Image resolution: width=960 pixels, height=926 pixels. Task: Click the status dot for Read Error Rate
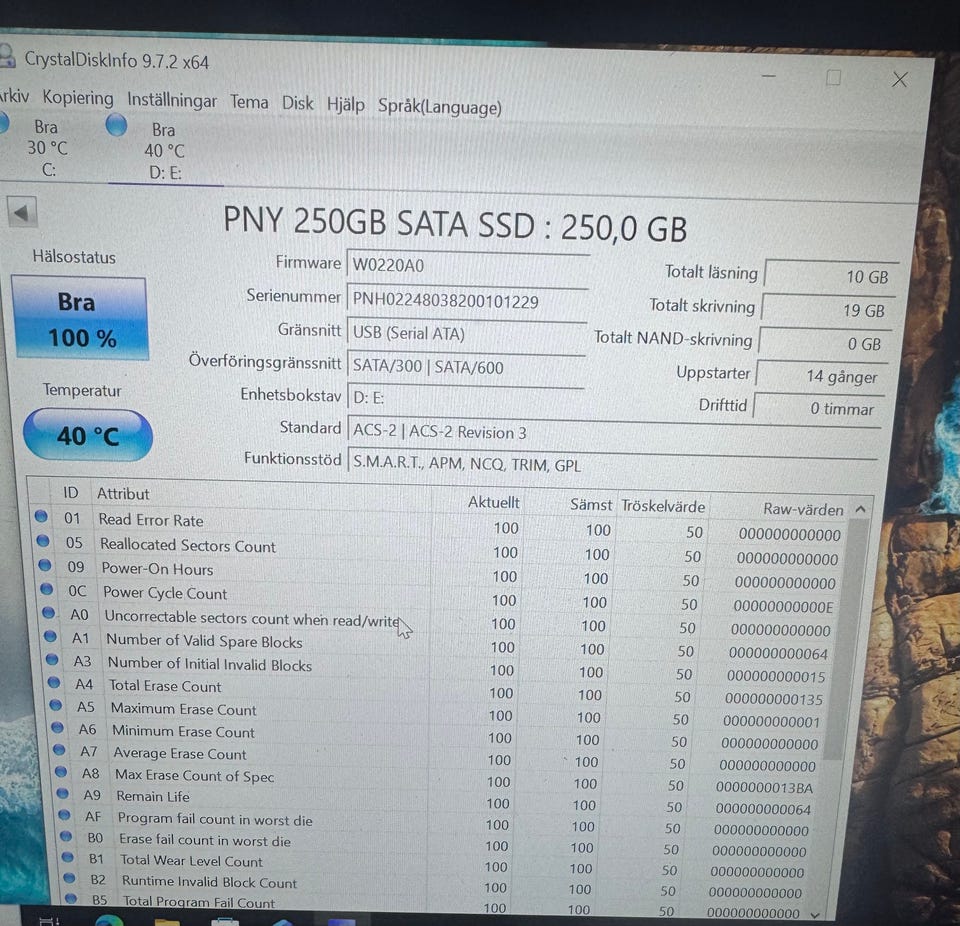41,516
